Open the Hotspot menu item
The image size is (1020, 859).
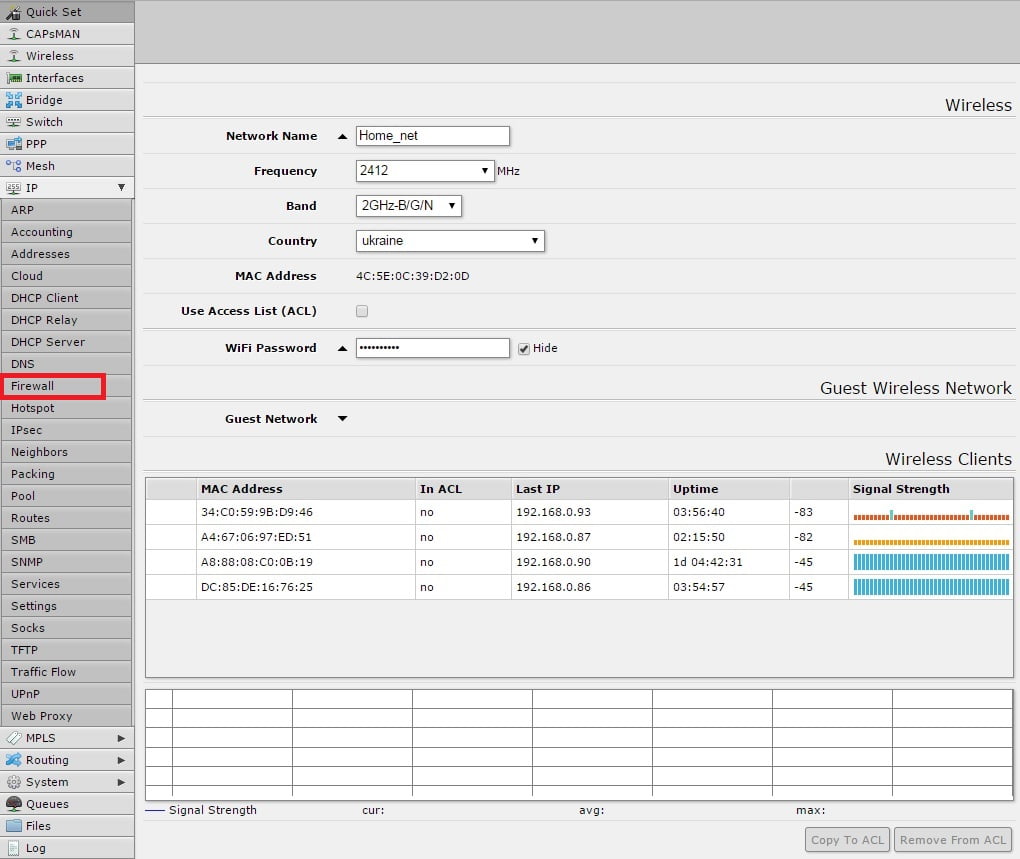[66, 408]
